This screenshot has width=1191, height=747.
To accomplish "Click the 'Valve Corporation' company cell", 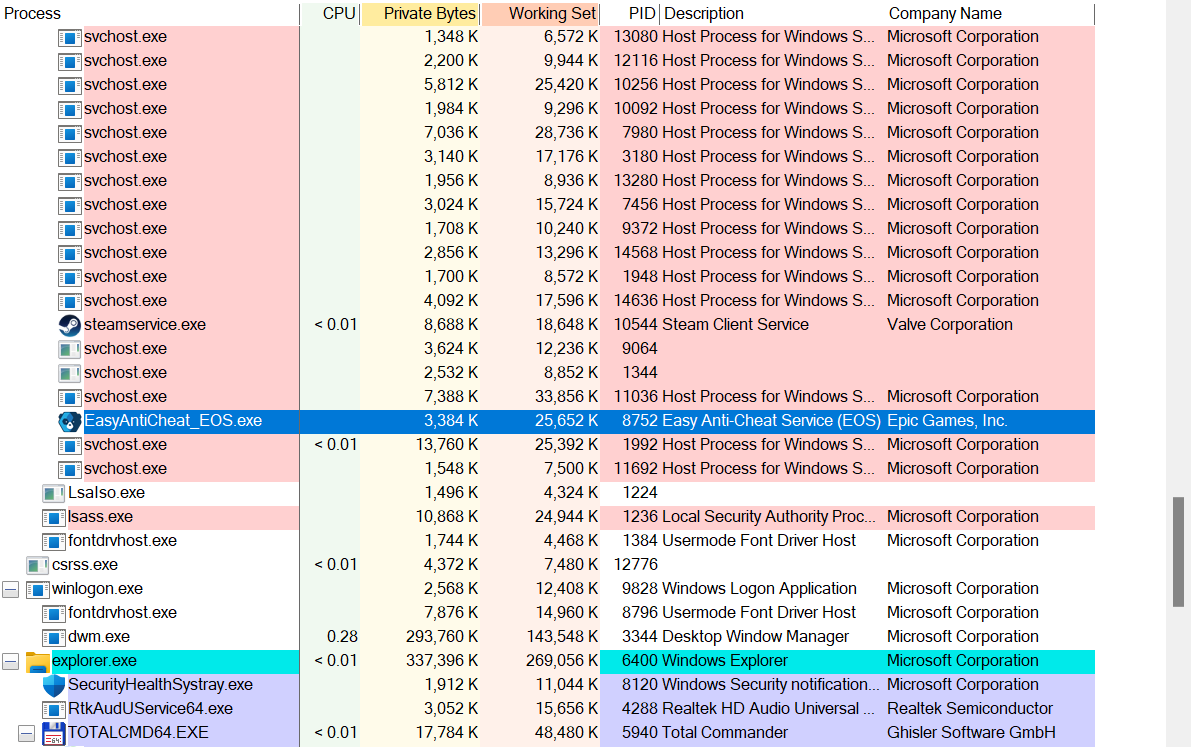I will pos(949,325).
